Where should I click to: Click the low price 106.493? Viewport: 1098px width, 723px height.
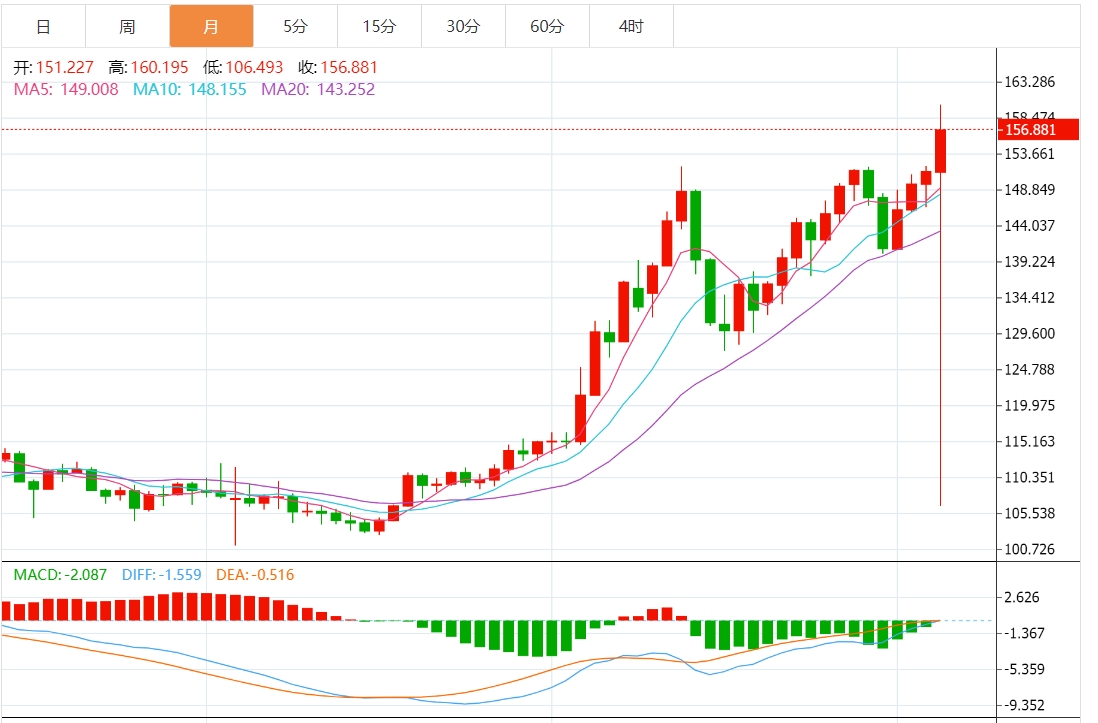pyautogui.click(x=254, y=68)
